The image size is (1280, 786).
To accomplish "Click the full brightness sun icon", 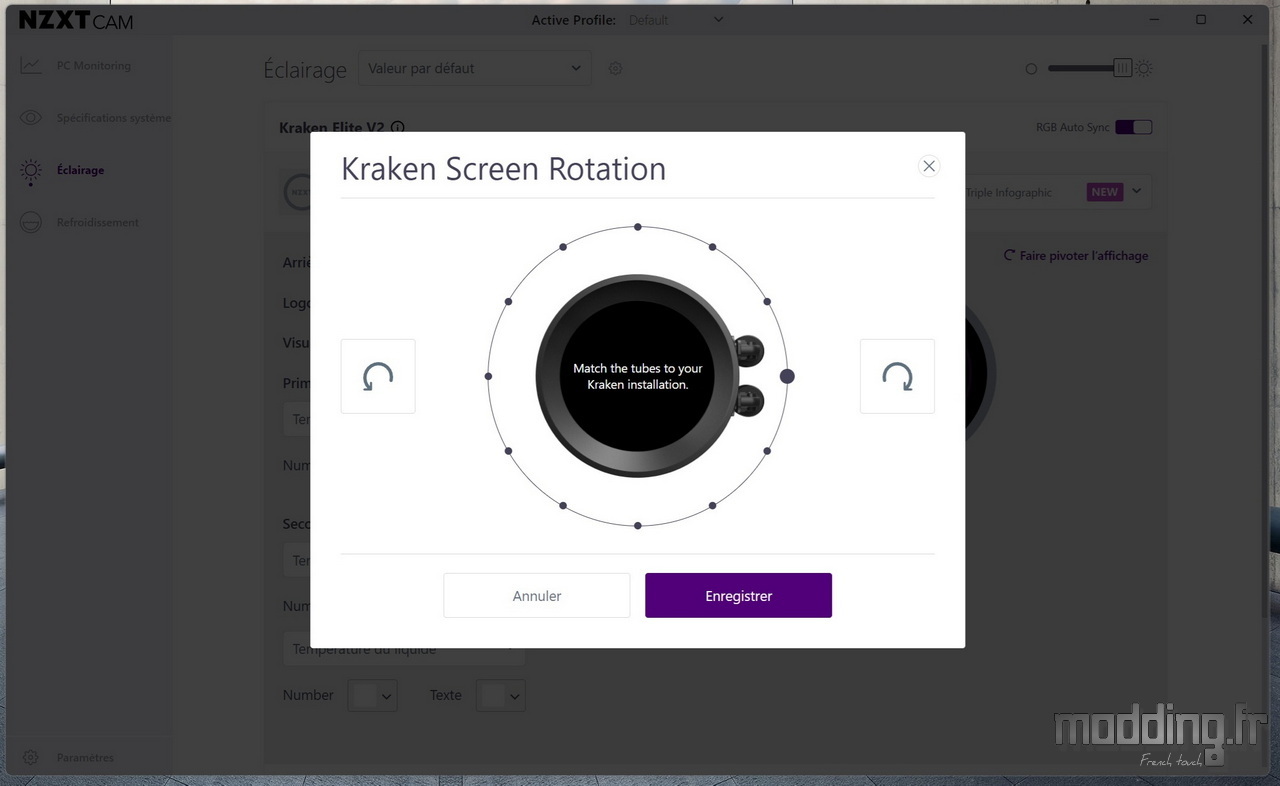I will click(1144, 68).
